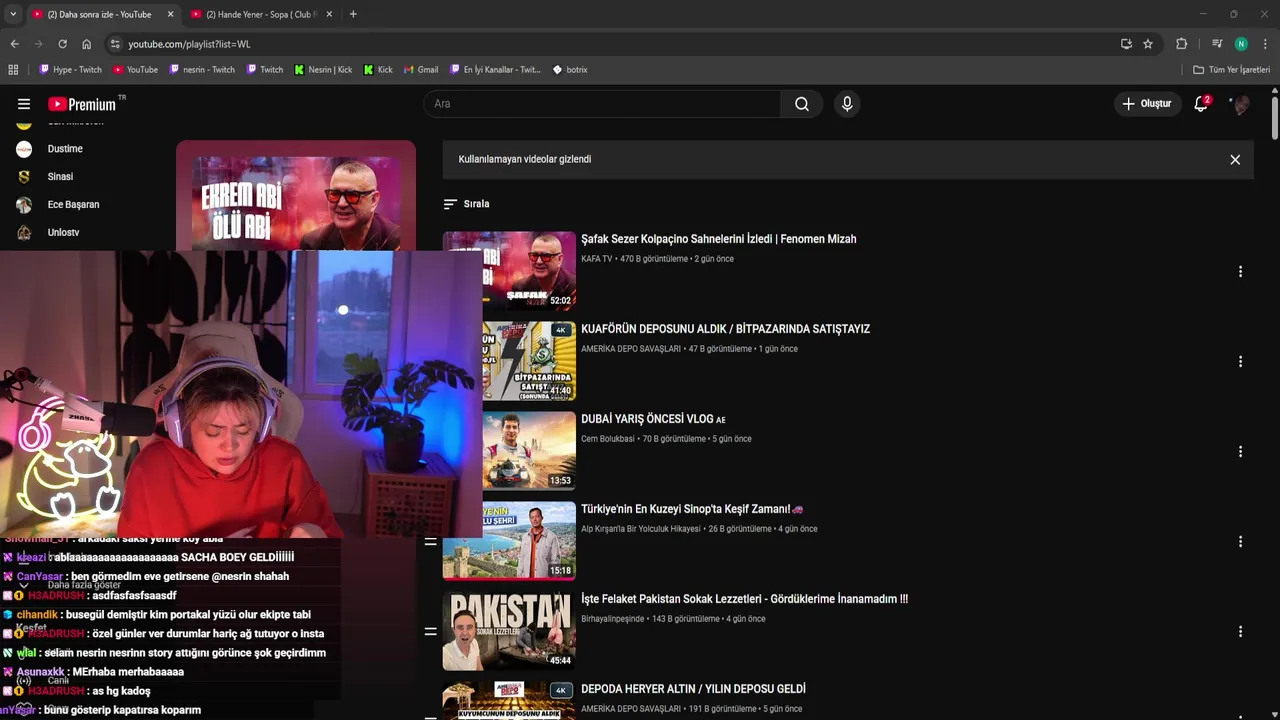Open nesrin - Twitch bookmark
Image resolution: width=1280 pixels, height=720 pixels.
tap(202, 70)
